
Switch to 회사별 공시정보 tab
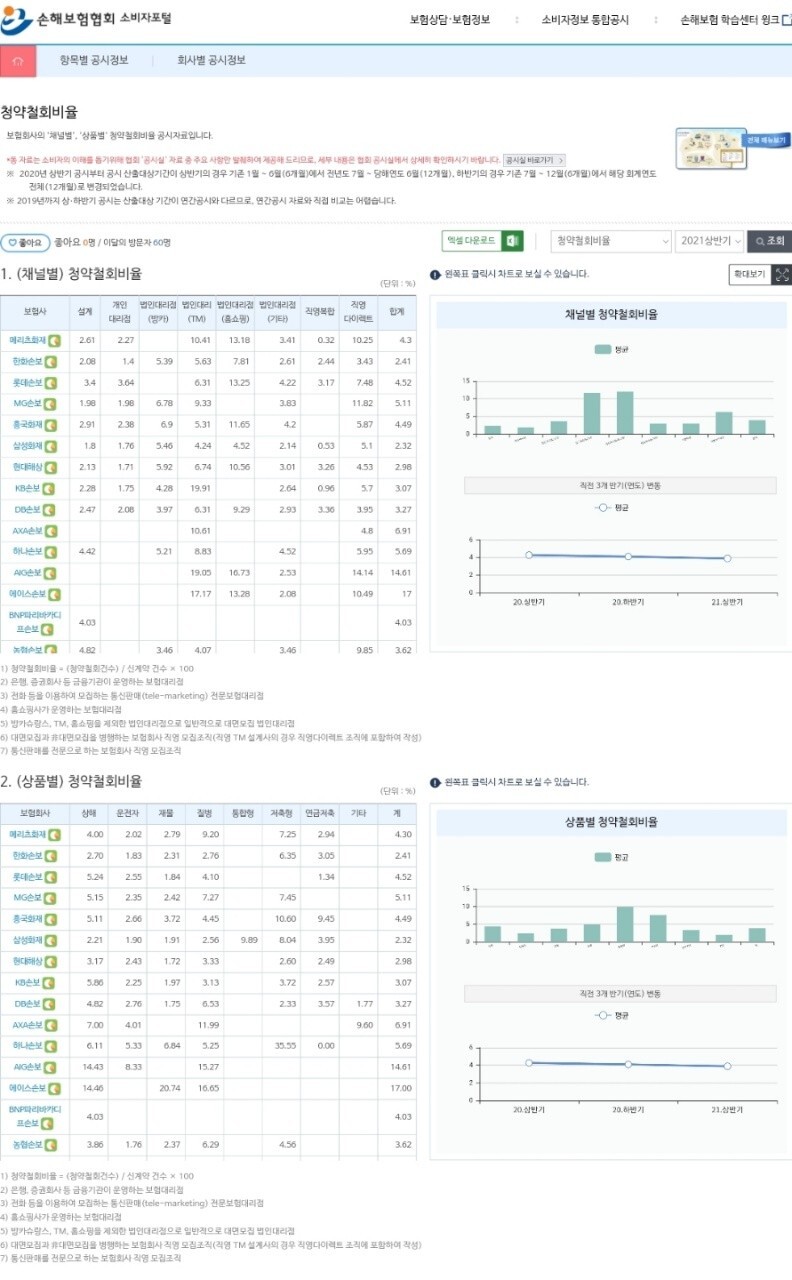pos(211,60)
